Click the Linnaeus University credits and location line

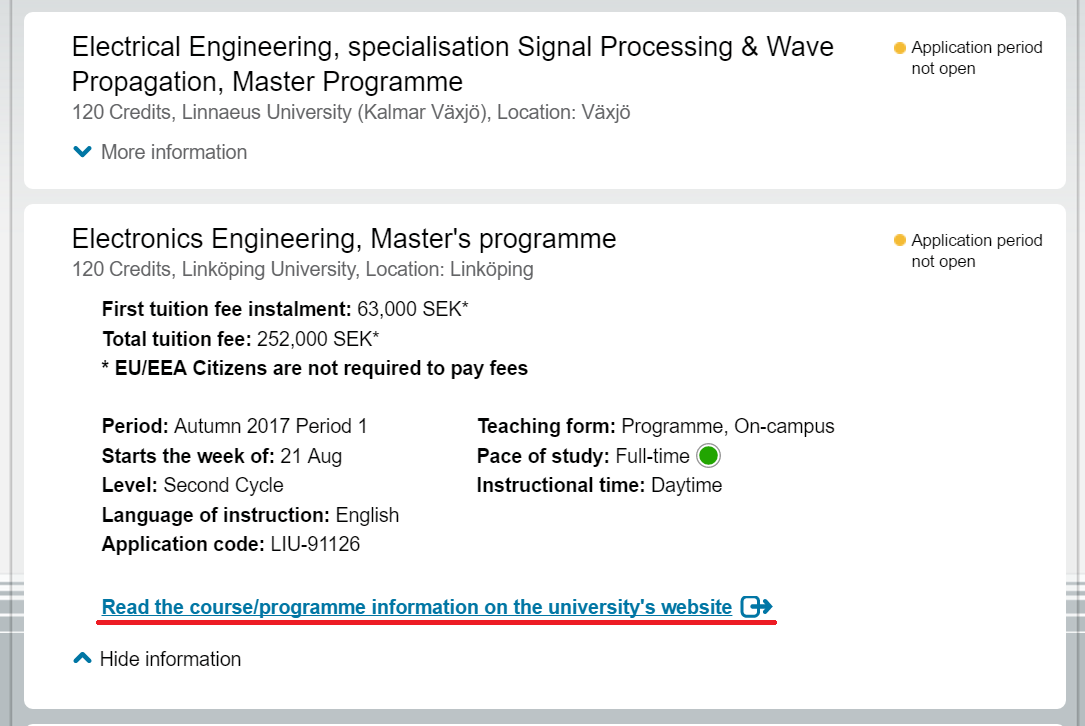coord(351,112)
